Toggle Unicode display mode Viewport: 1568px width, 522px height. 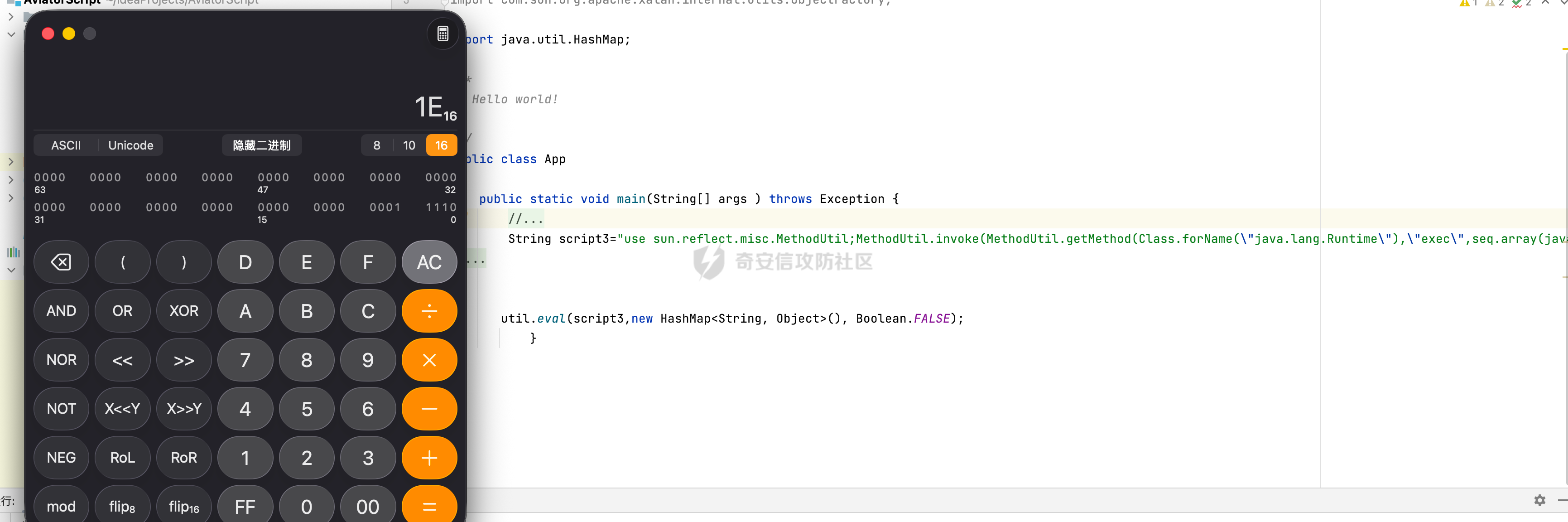coord(130,145)
